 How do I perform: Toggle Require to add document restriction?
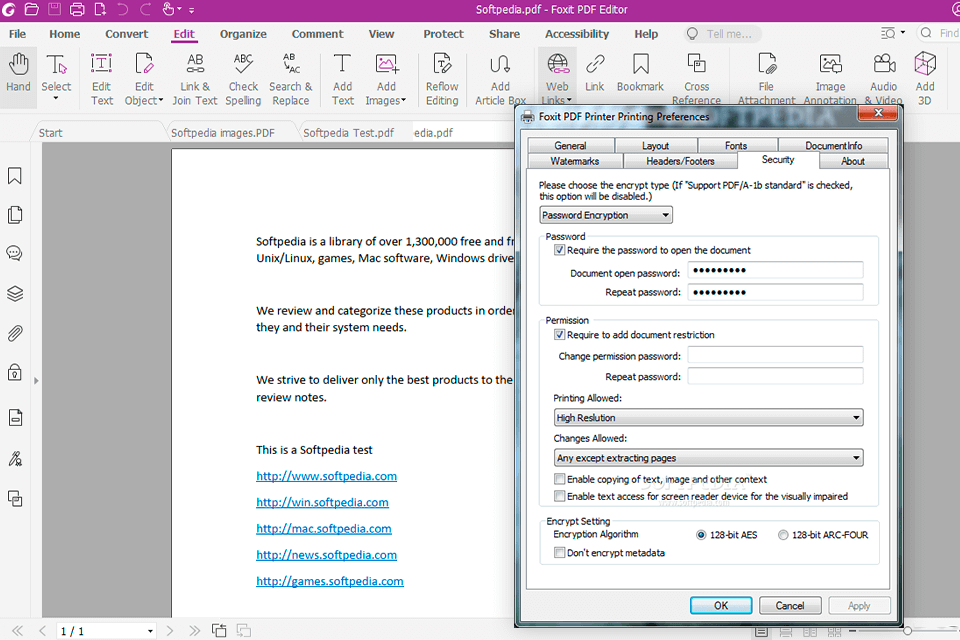click(x=560, y=334)
